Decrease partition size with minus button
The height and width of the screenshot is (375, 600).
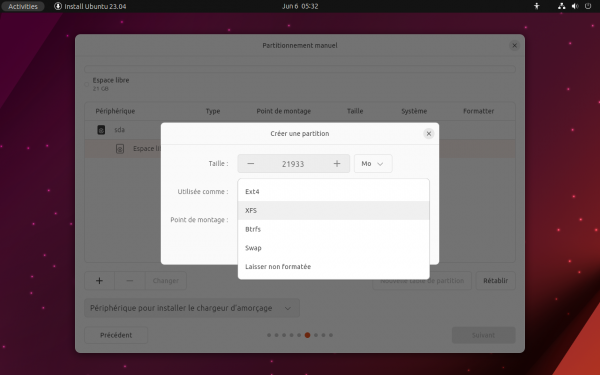pyautogui.click(x=251, y=164)
